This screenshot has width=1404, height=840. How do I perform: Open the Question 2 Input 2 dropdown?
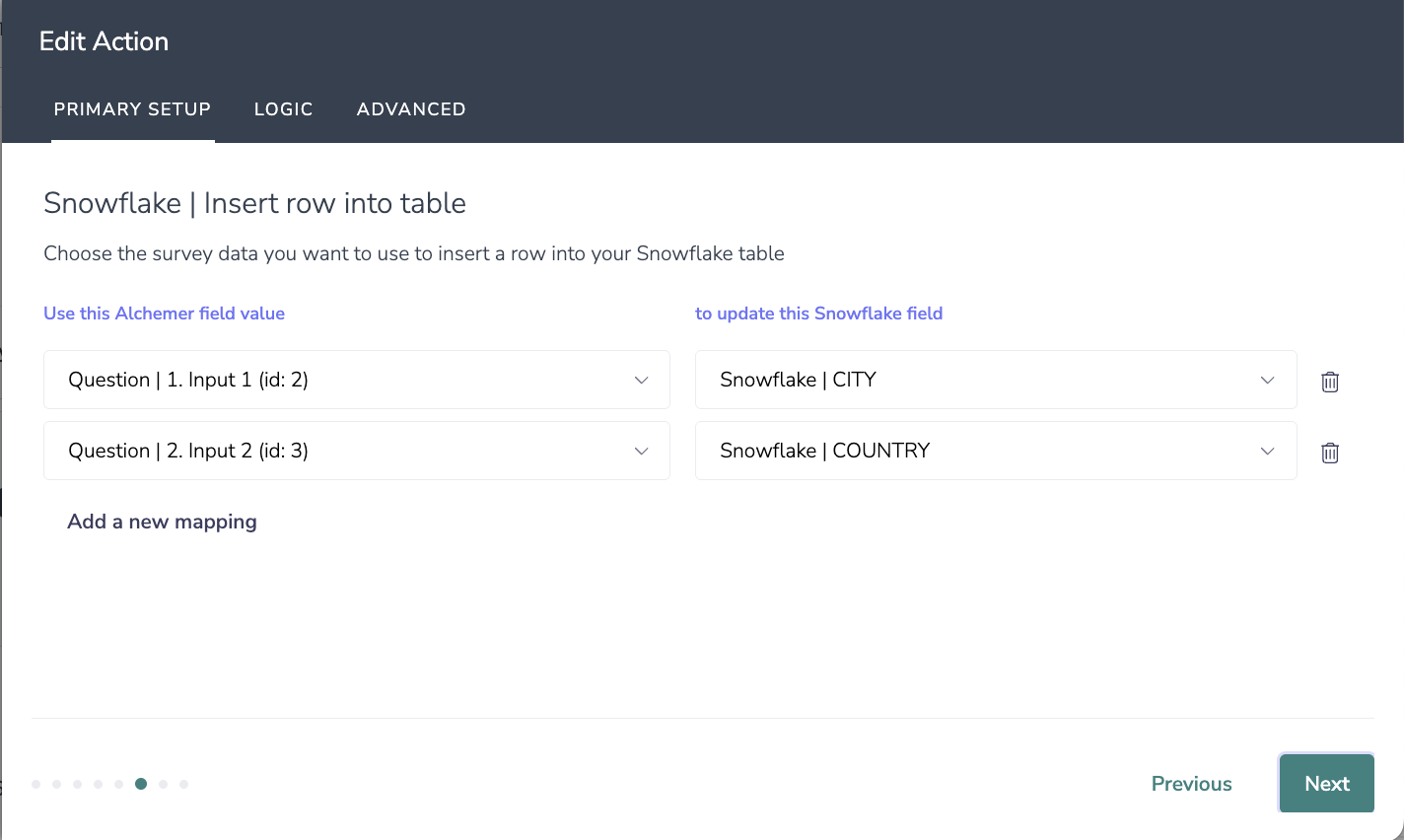coord(357,451)
